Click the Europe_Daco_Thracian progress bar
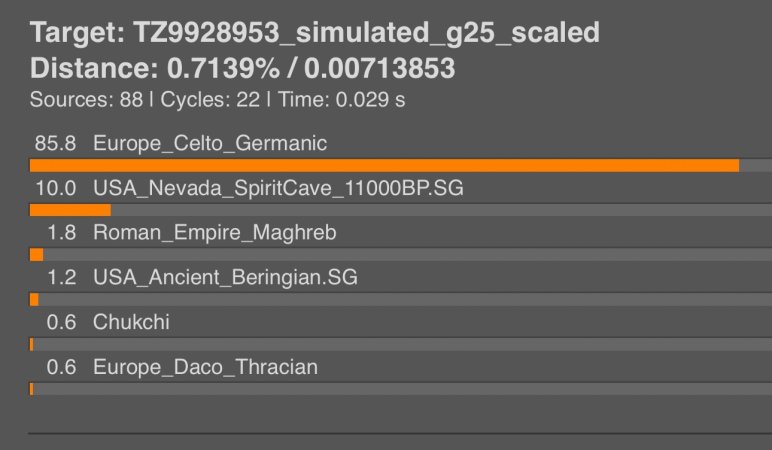Image resolution: width=772 pixels, height=450 pixels. tap(401, 389)
